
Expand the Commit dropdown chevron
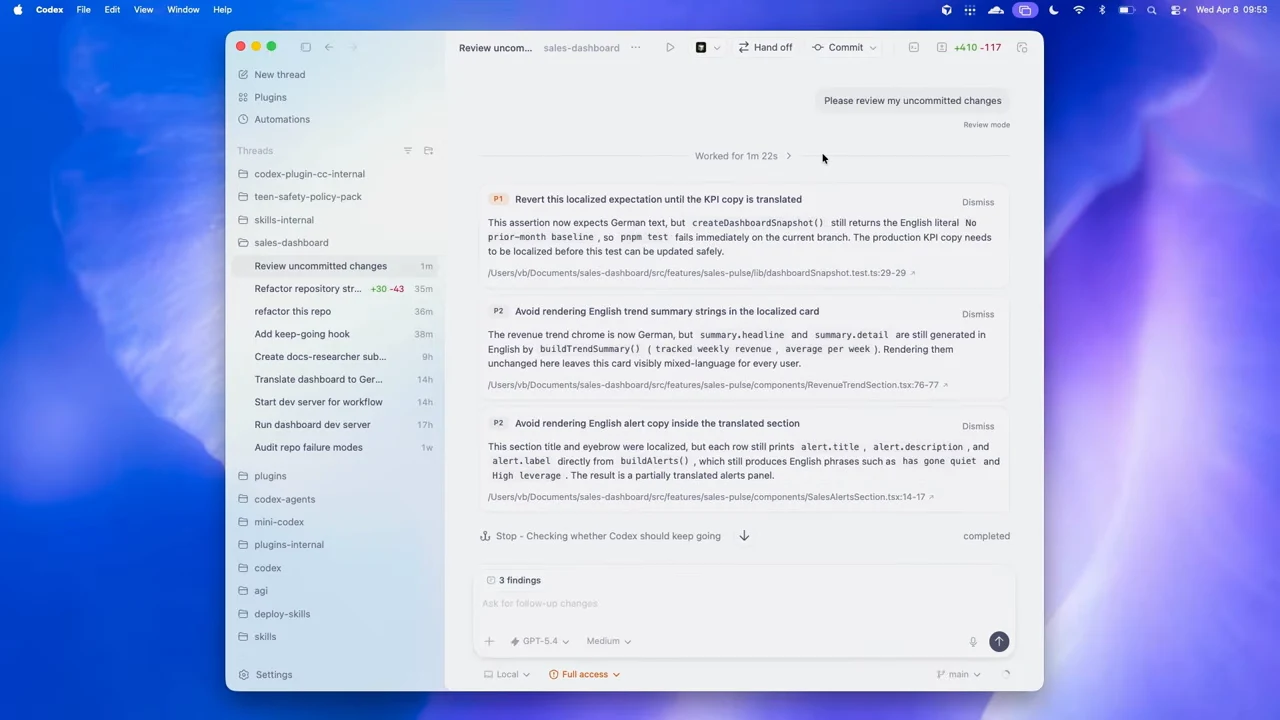873,47
